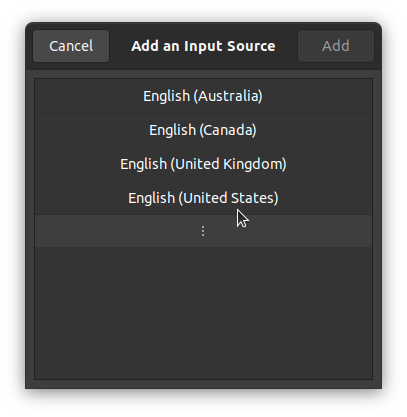Image resolution: width=407 pixels, height=417 pixels.
Task: Highlight the Canada English row
Action: pos(203,130)
